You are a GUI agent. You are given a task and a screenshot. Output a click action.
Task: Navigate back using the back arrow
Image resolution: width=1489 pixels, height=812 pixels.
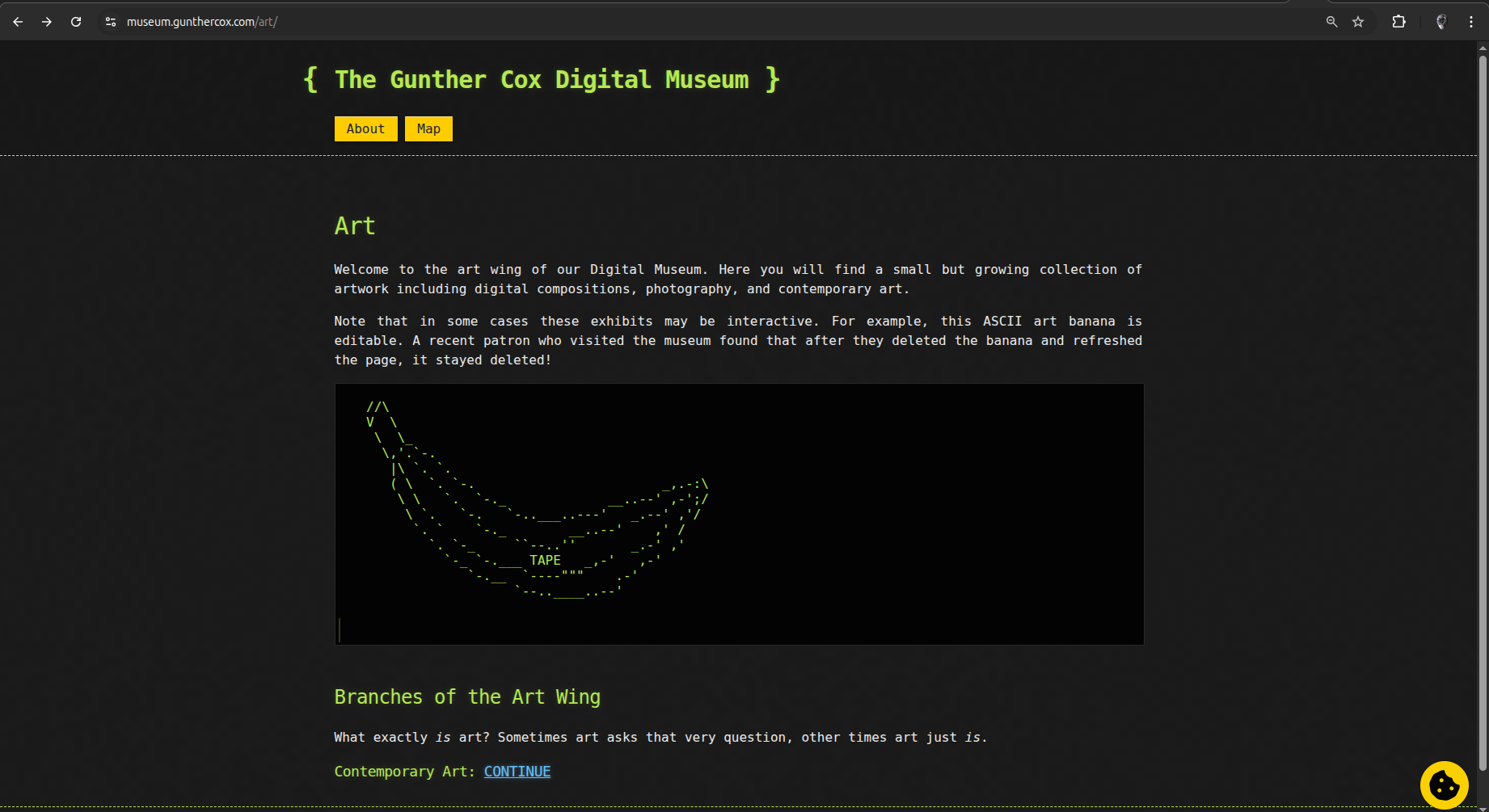17,22
